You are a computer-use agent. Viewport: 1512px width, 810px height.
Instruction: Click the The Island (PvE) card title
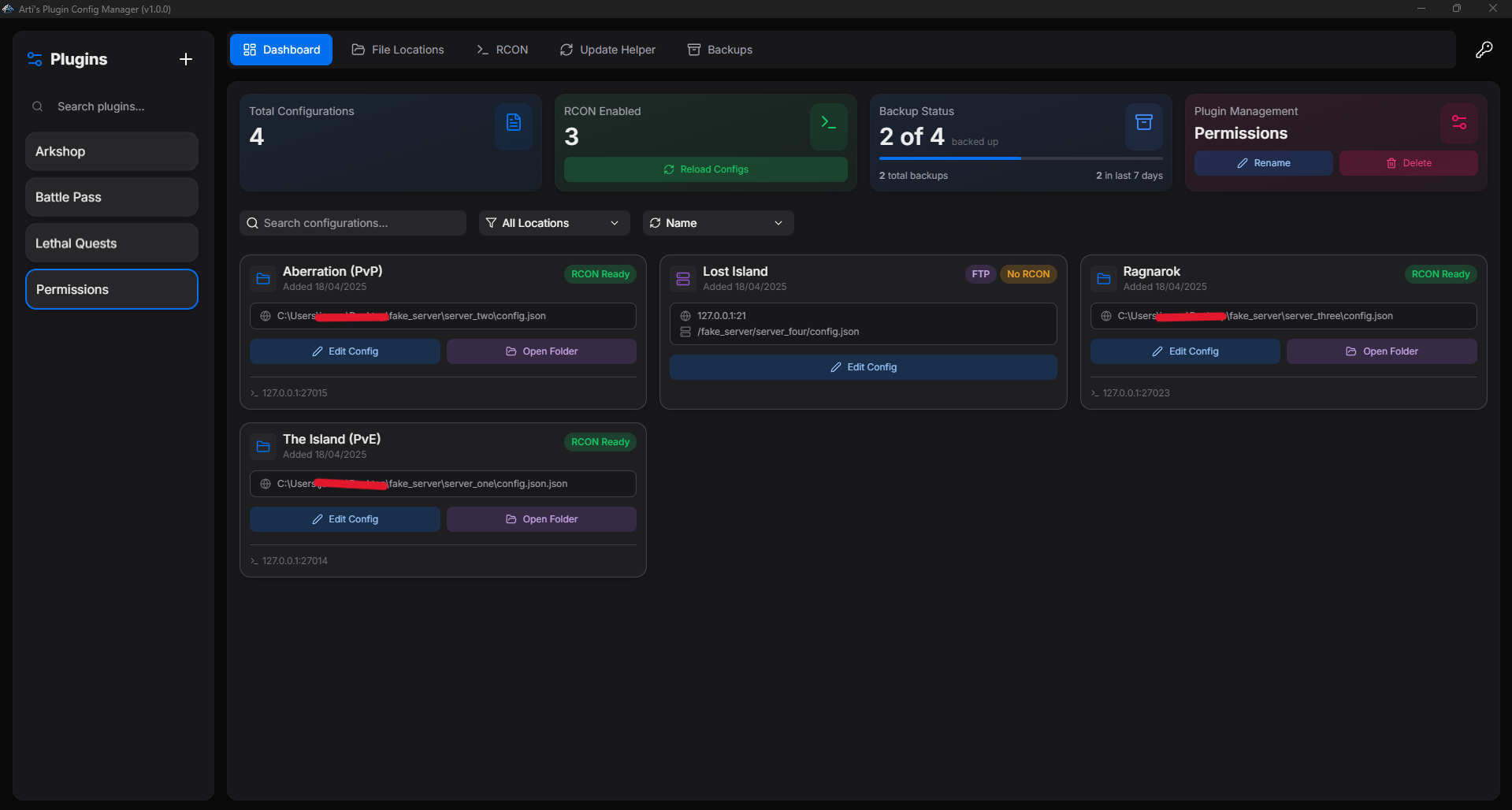pyautogui.click(x=332, y=439)
